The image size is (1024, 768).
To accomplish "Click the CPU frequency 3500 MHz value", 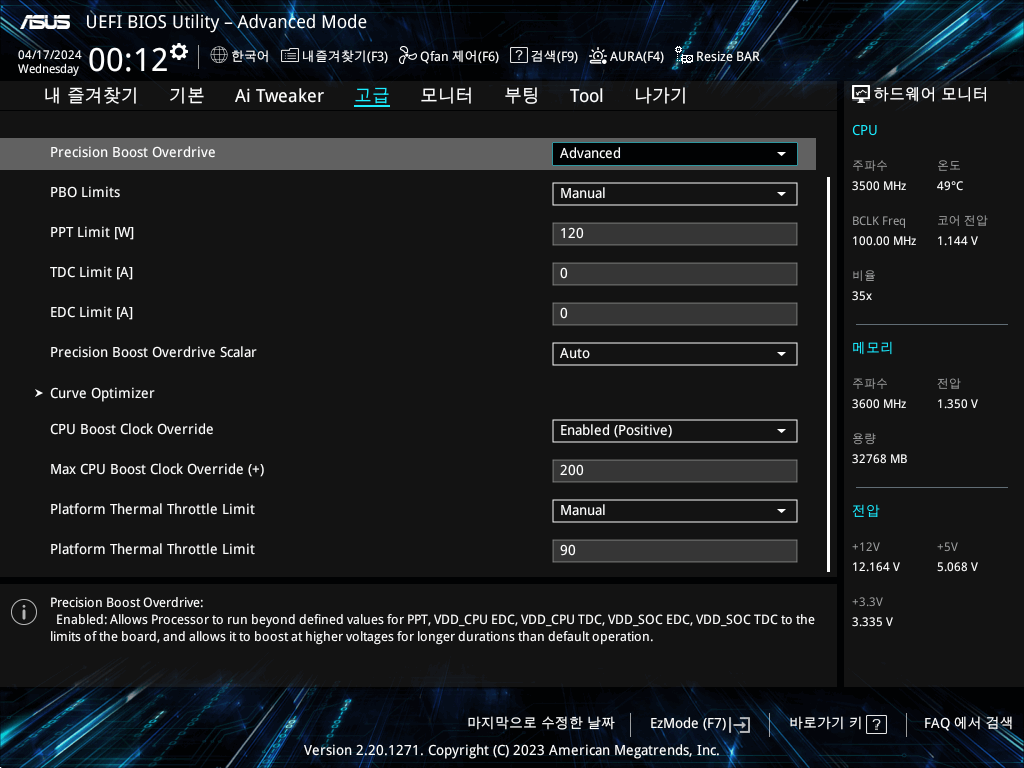I will tap(878, 186).
